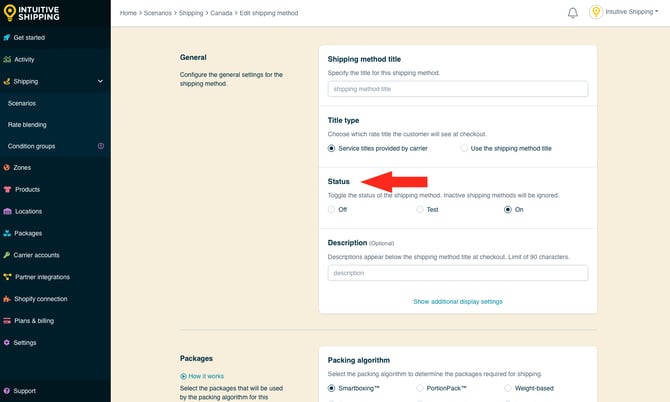
Task: Click the Shipping sidebar icon
Action: pos(6,81)
